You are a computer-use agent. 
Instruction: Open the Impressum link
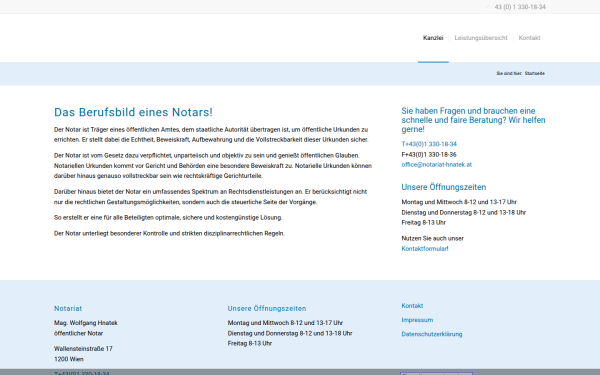coord(417,320)
